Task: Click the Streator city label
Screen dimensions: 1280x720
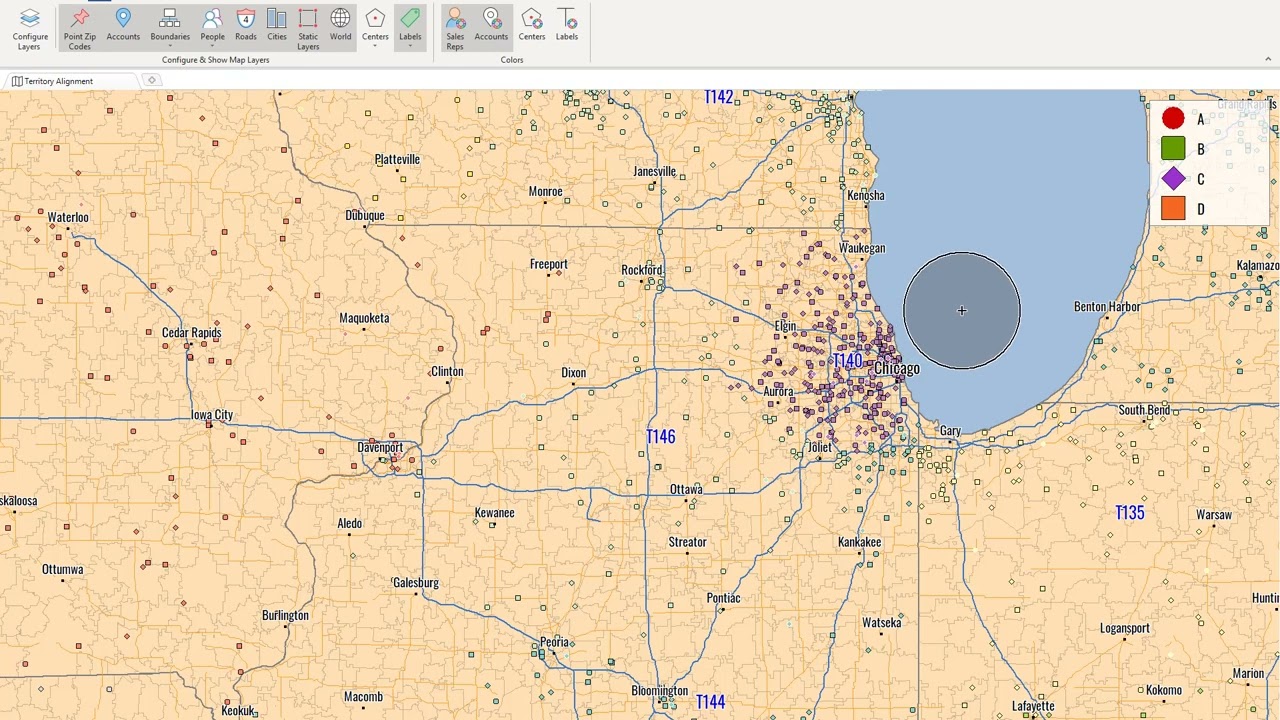Action: (687, 542)
